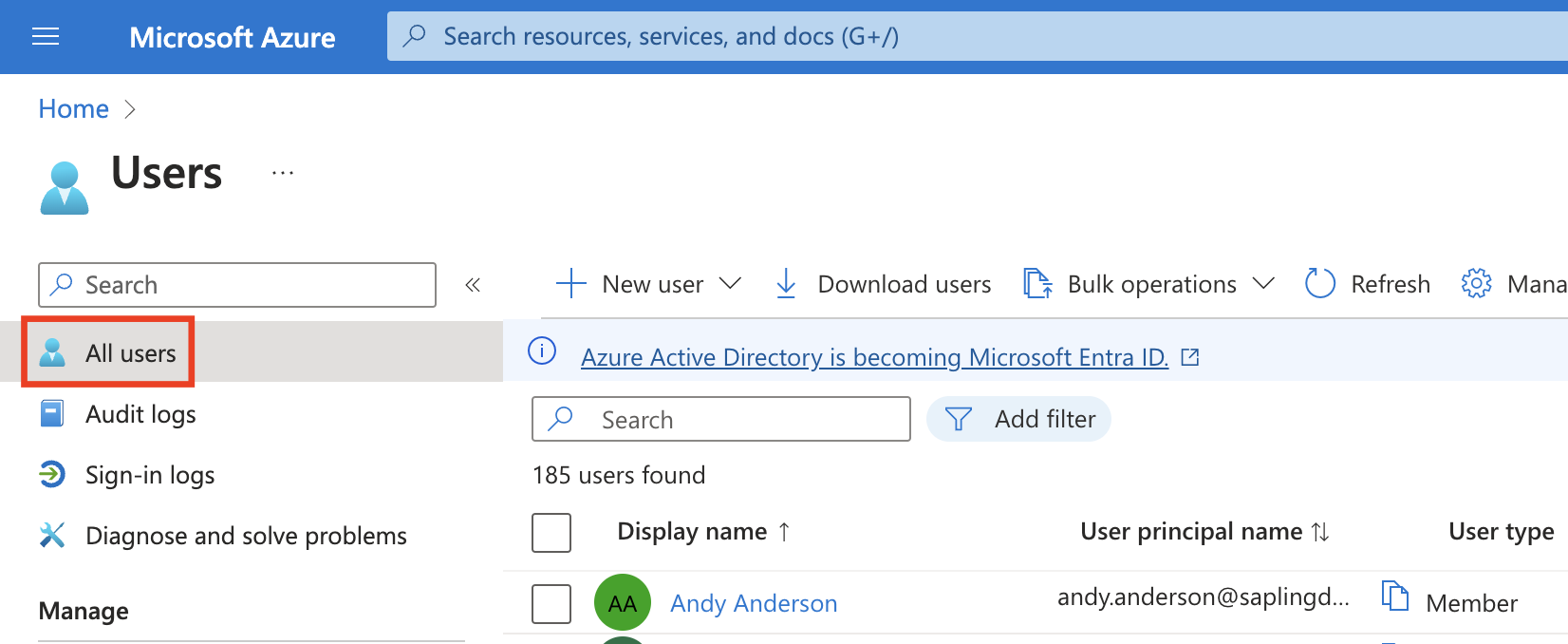Viewport: 1568px width, 644px height.
Task: Collapse the sidebar with double chevron
Action: tap(473, 285)
